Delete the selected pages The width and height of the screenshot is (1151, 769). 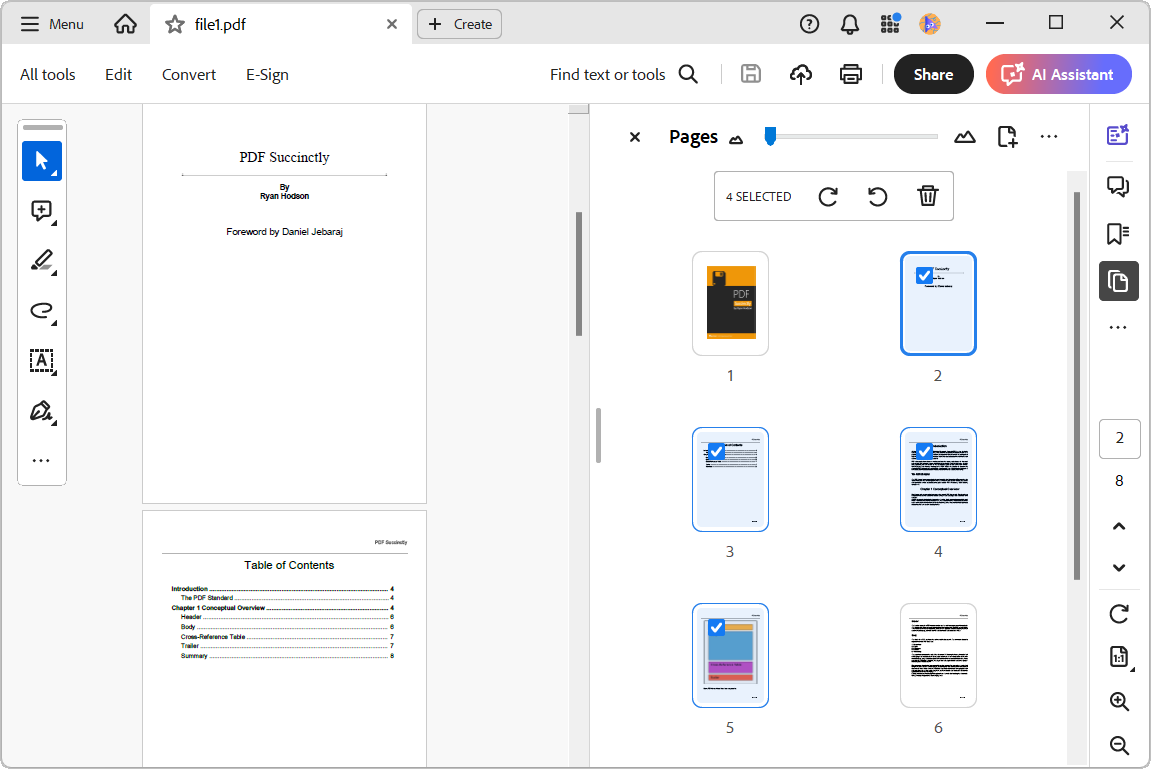click(928, 197)
